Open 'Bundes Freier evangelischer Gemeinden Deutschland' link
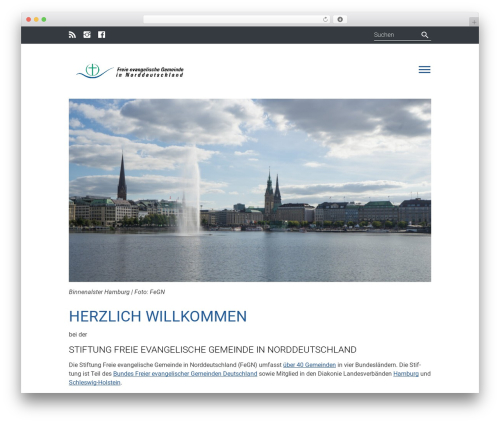This screenshot has width=500, height=423. tap(185, 374)
